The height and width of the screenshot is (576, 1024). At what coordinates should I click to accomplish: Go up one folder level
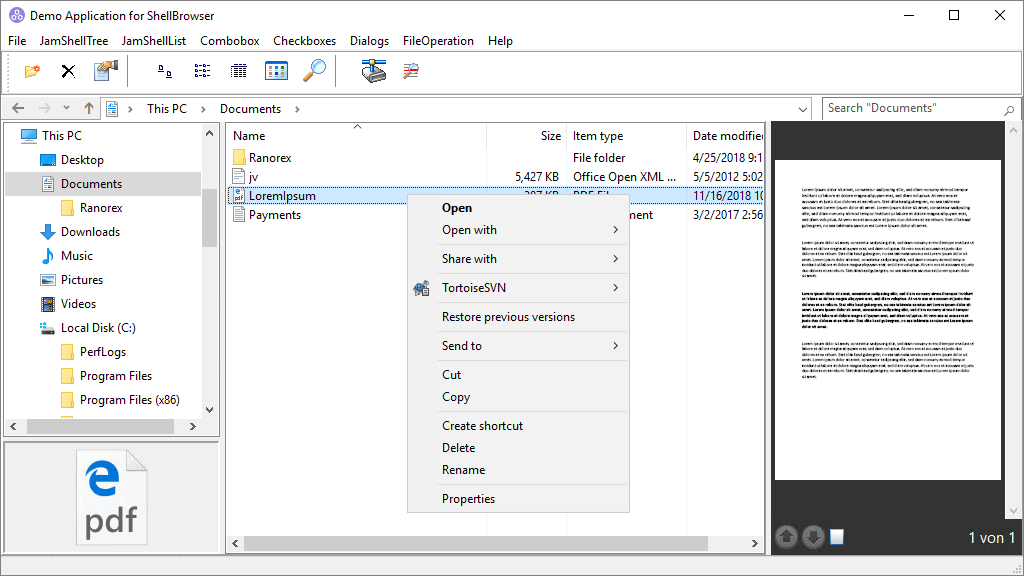89,108
